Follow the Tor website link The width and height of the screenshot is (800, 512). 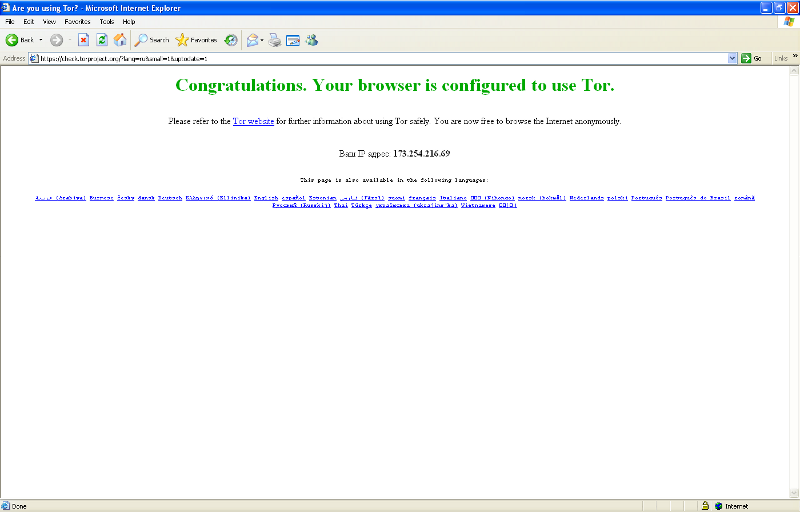click(253, 121)
